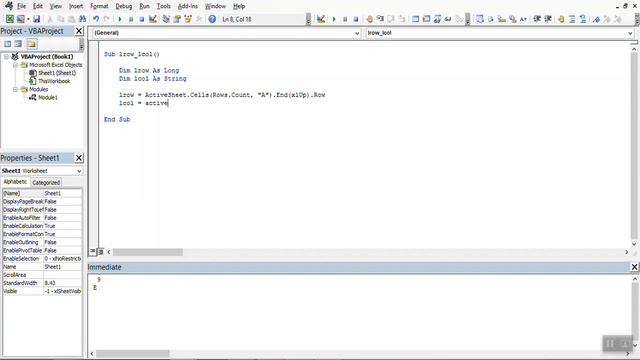640x360 pixels.
Task: Open Project Explorer from toolbar
Action: [166, 19]
